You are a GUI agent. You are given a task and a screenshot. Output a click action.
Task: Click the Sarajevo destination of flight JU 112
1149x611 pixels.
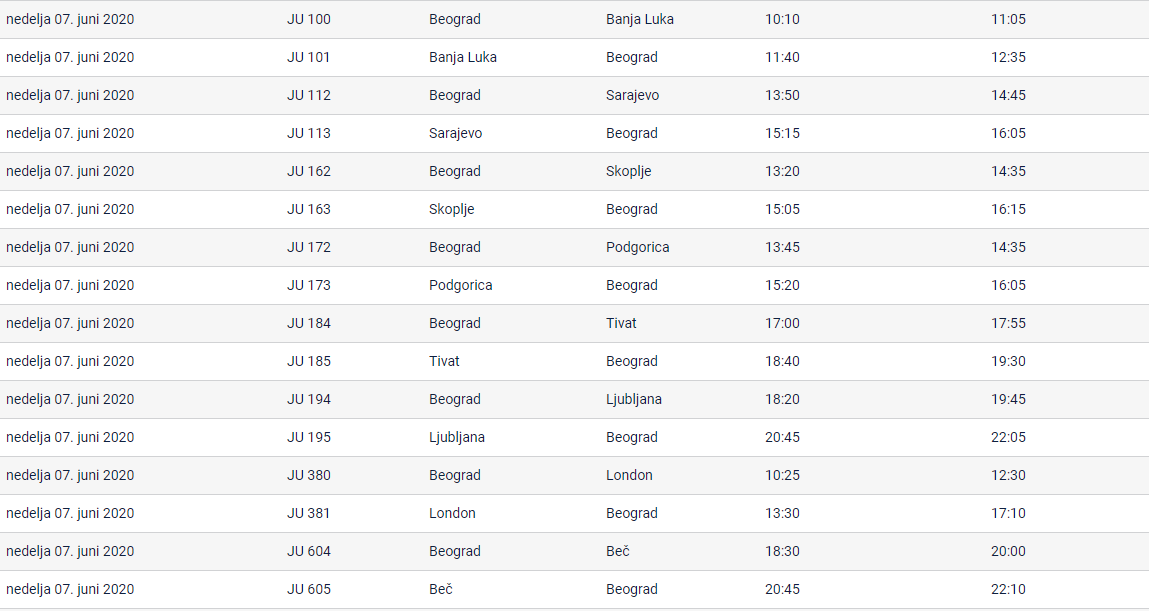632,95
